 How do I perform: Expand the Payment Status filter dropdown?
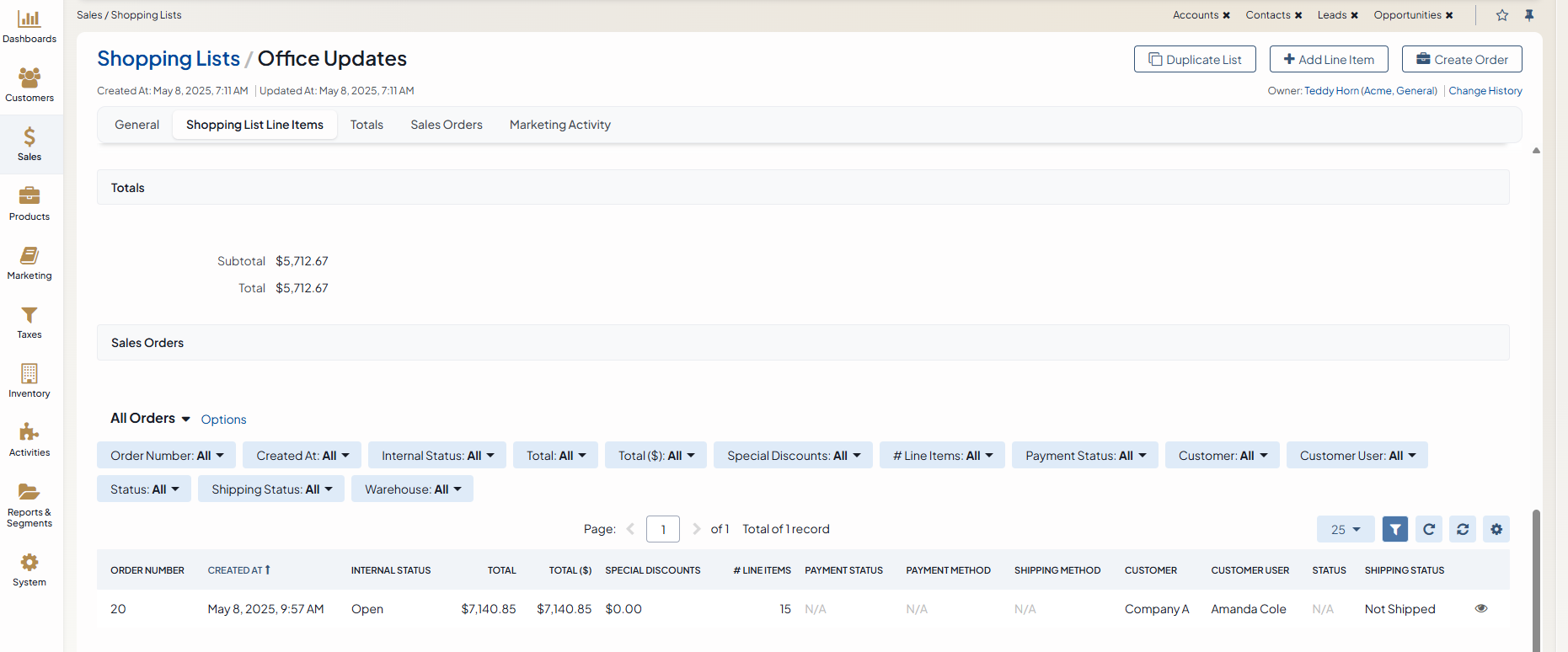point(1084,456)
